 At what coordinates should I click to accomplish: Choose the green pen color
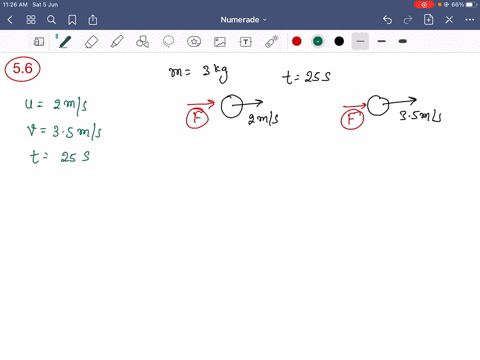(318, 41)
